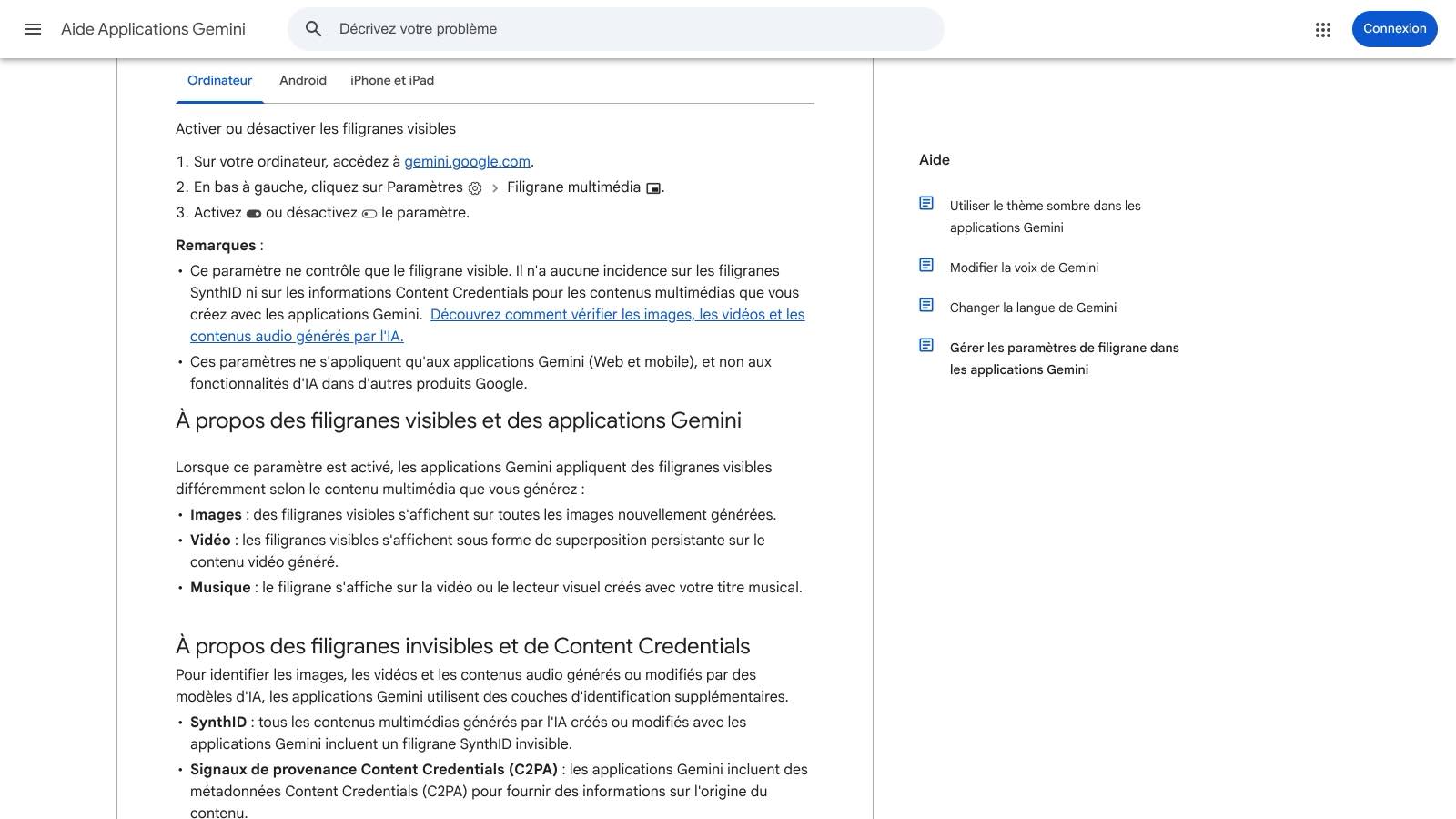Click the Musique bullet term
Image resolution: width=1456 pixels, height=819 pixels.
220,587
